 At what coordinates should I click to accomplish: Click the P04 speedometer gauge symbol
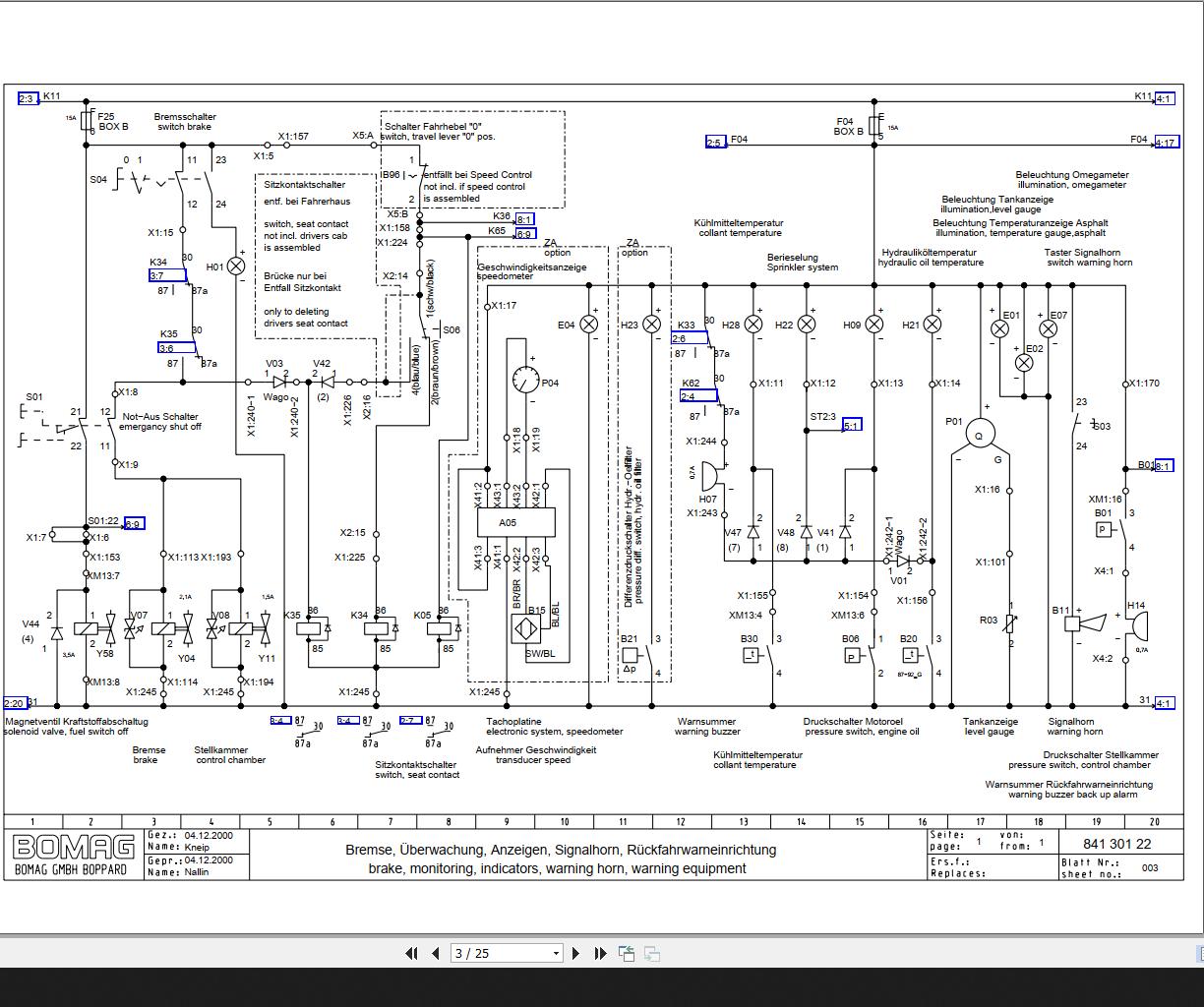526,382
